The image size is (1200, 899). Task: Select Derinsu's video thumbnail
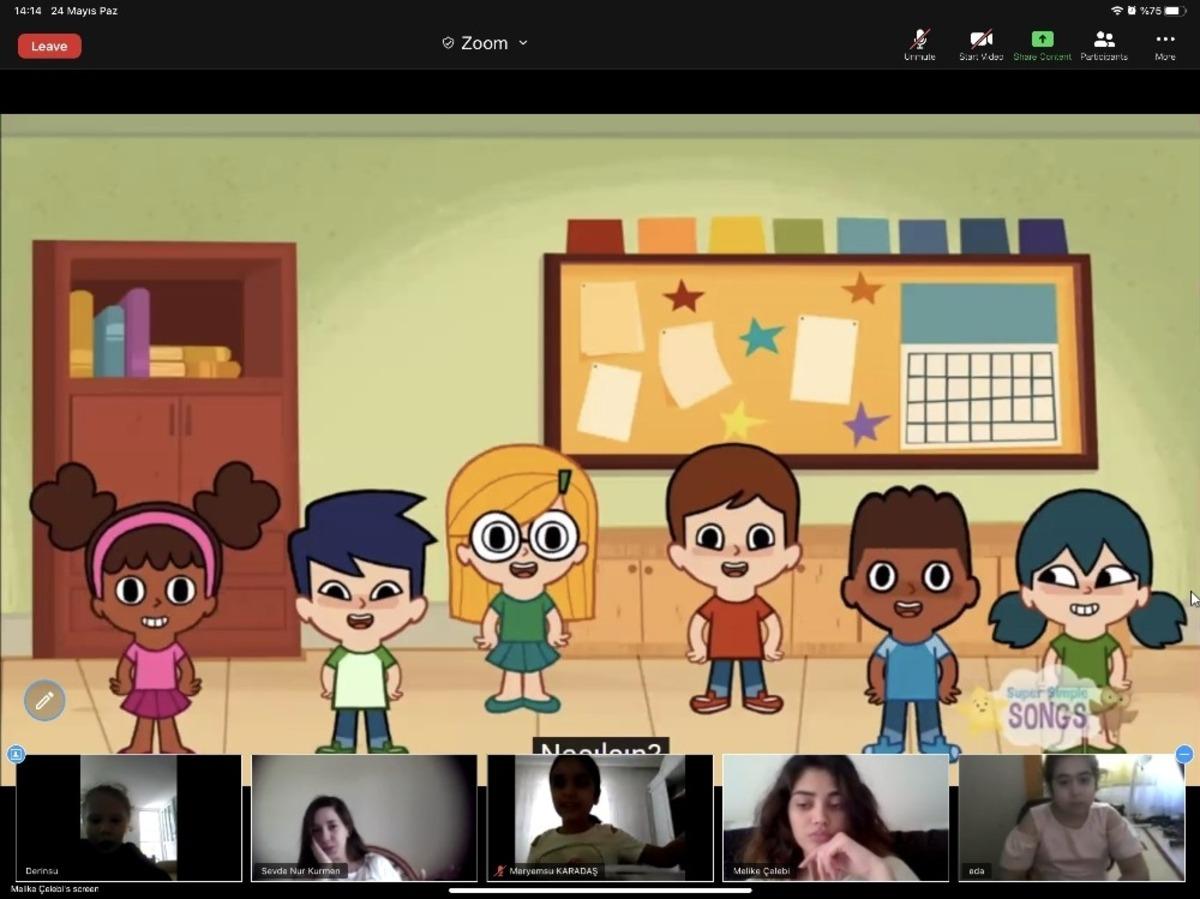129,817
